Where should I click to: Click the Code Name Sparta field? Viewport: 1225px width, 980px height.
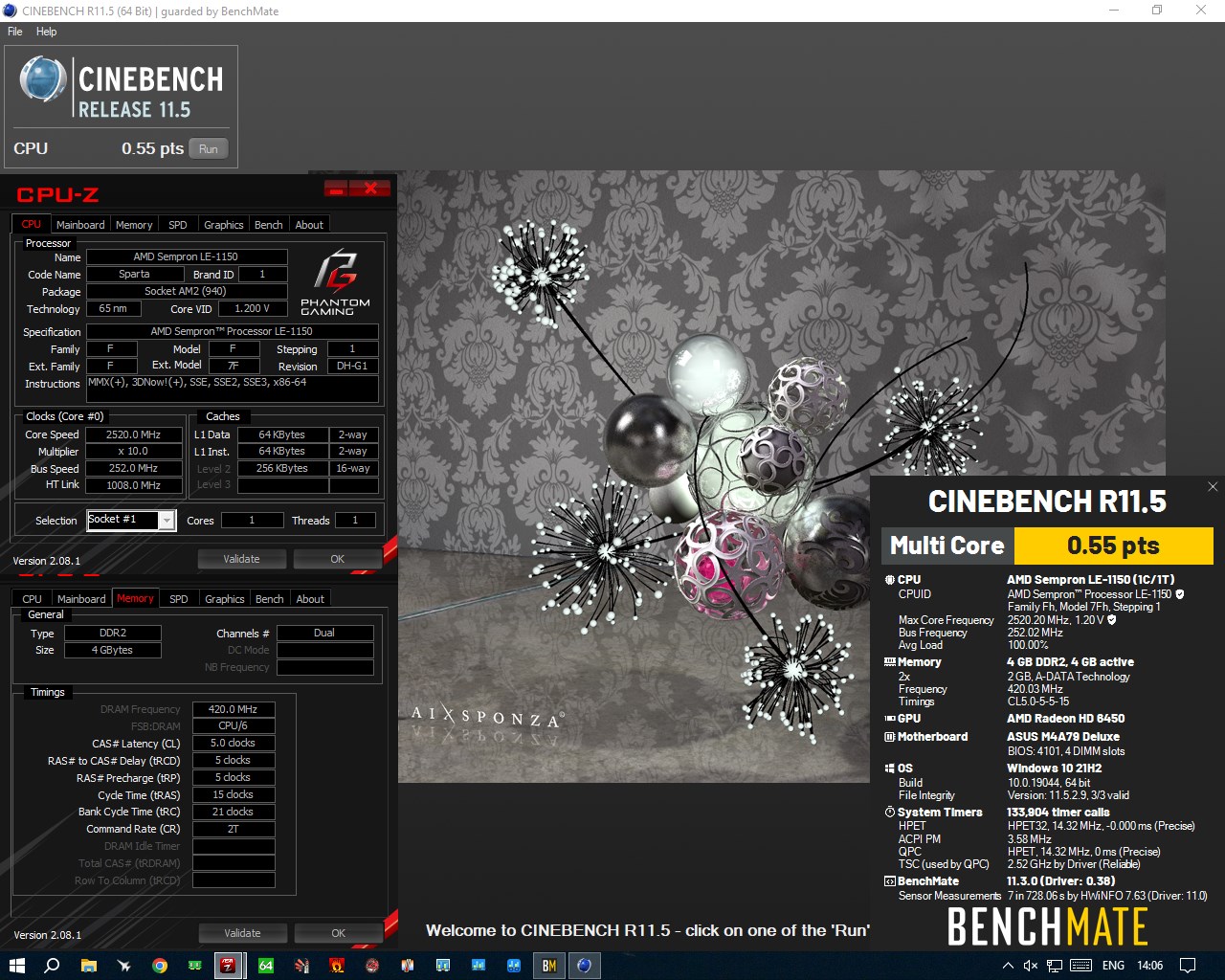click(x=135, y=274)
